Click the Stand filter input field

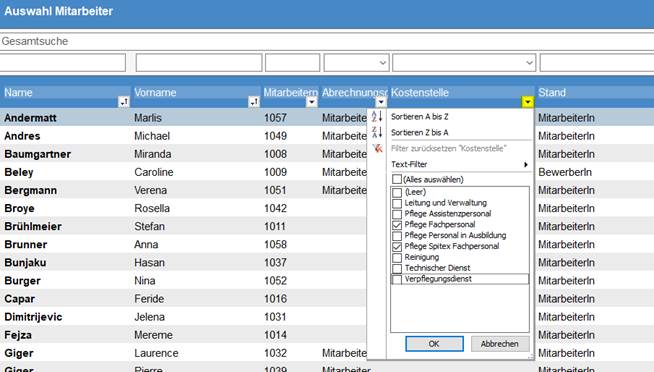click(597, 63)
